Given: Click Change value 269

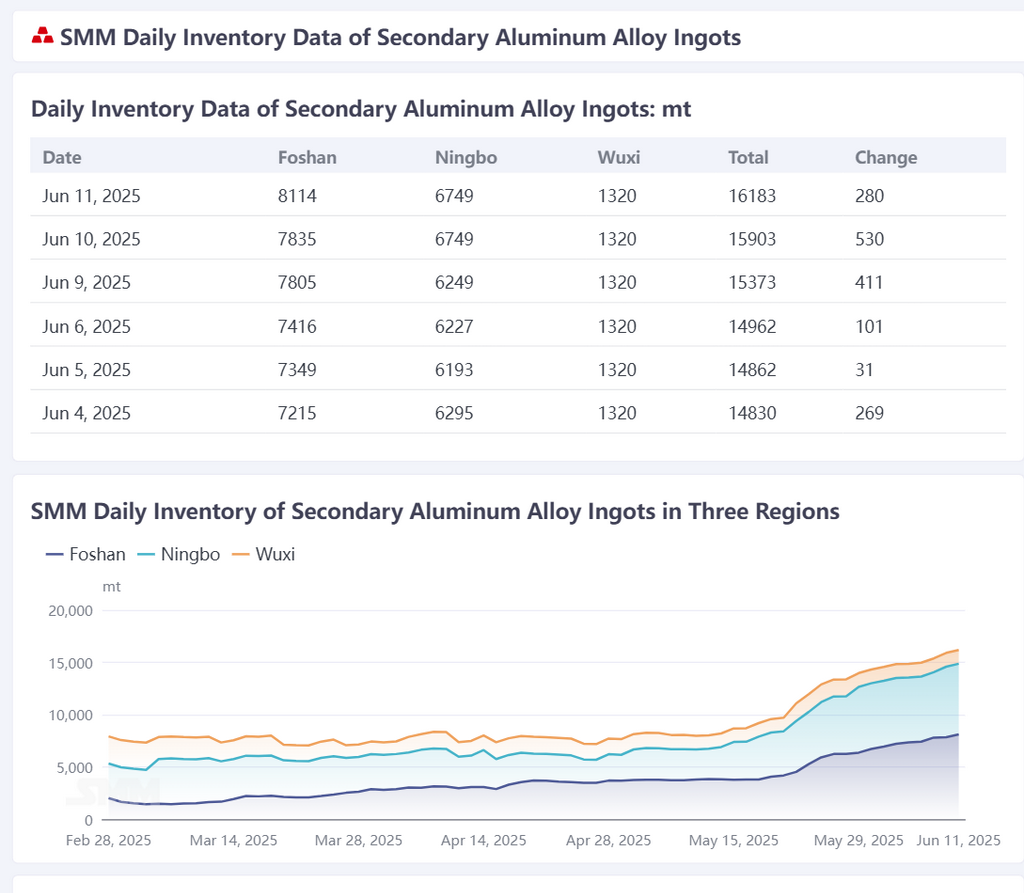Looking at the screenshot, I should coord(869,414).
